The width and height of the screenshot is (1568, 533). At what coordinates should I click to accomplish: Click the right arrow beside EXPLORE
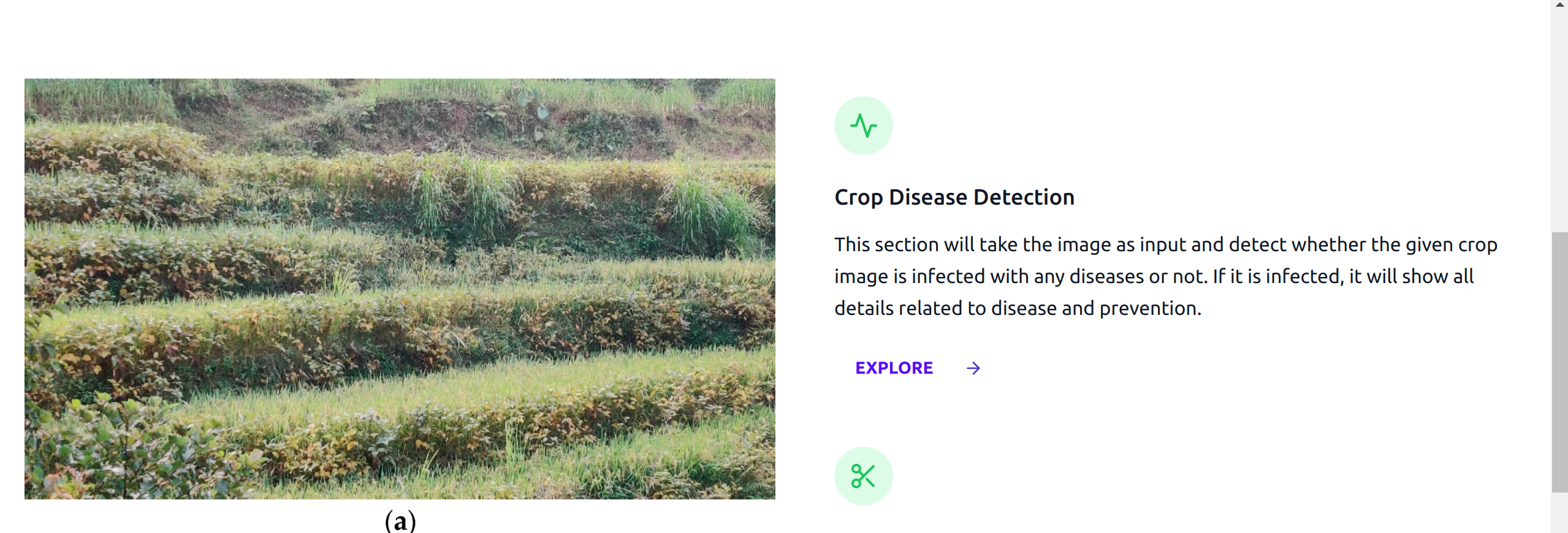(x=973, y=368)
